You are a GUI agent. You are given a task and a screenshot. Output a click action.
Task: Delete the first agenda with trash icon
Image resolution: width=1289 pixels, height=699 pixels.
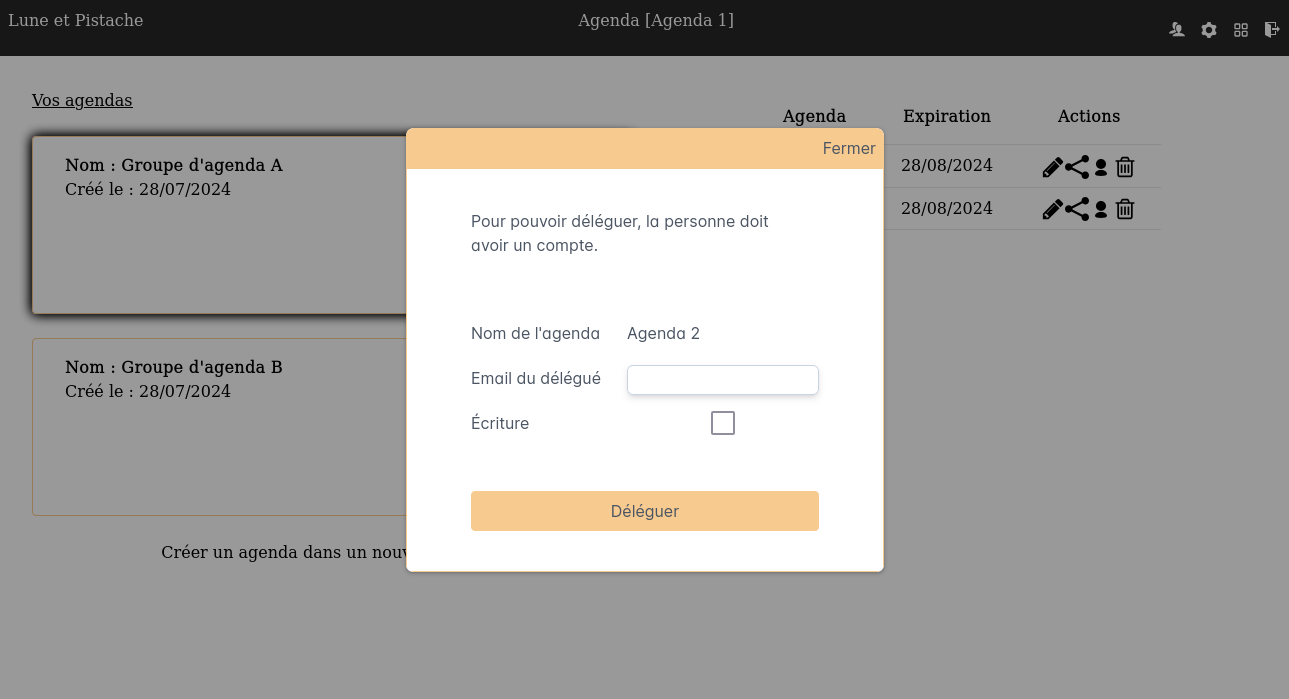1125,167
